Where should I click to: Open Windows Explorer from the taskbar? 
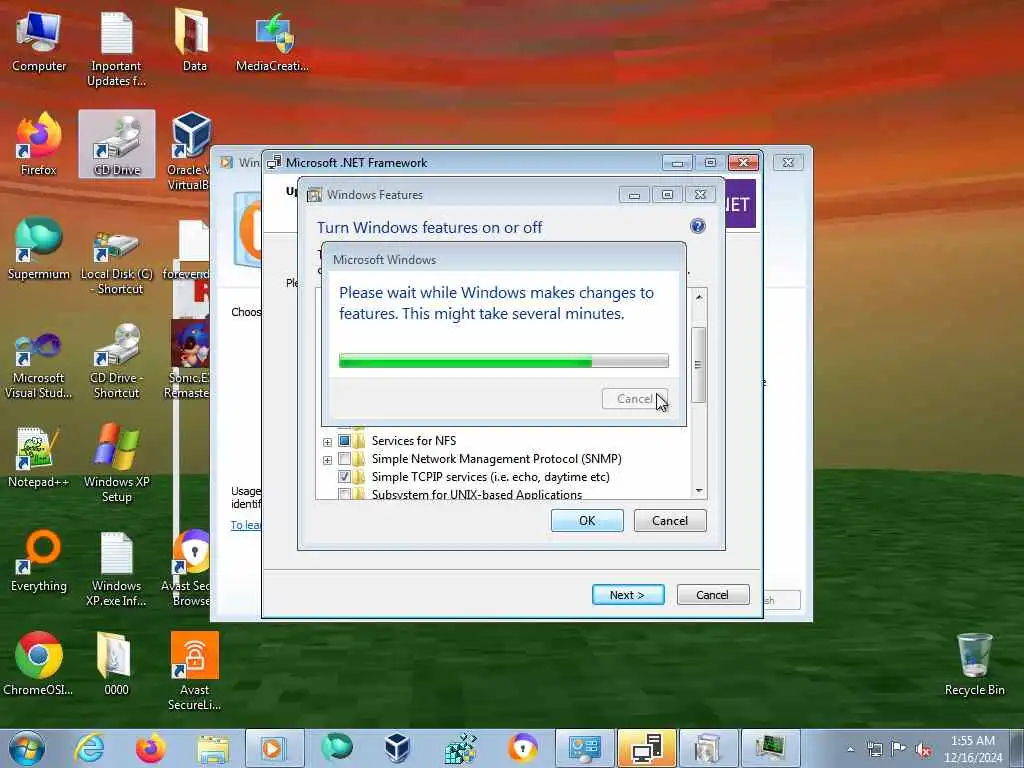(x=213, y=749)
